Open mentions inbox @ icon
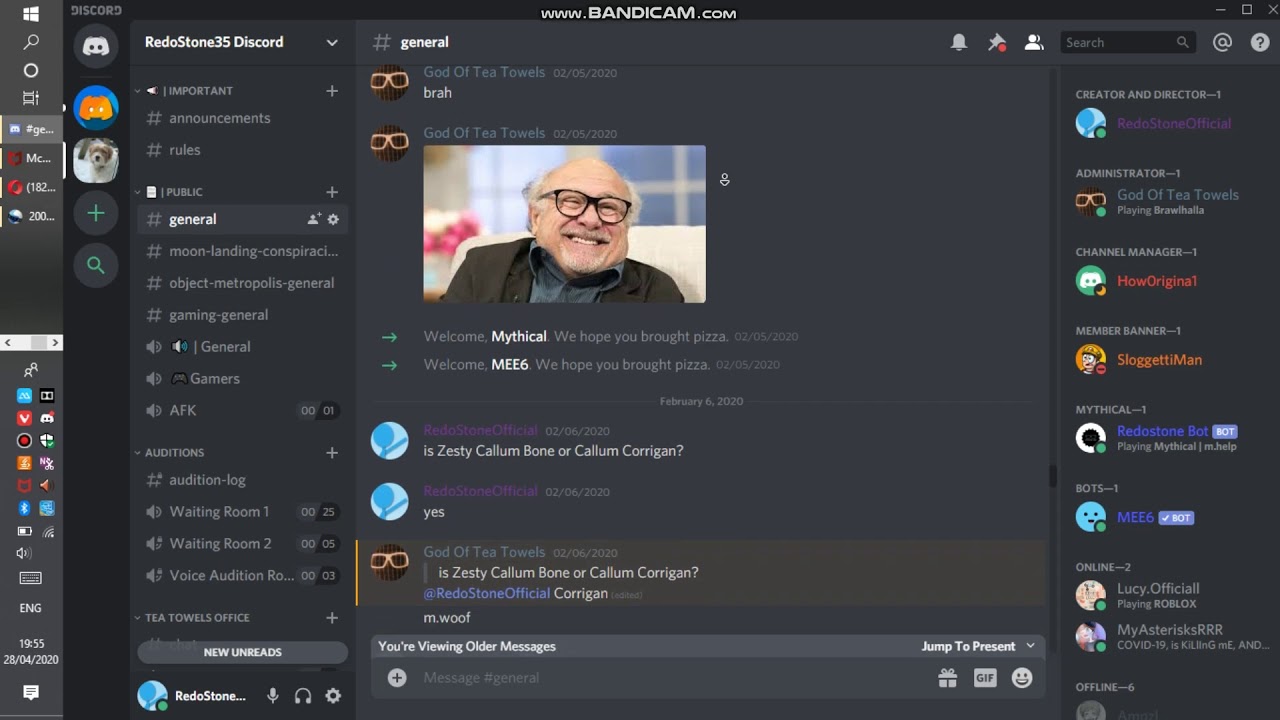The width and height of the screenshot is (1280, 720). tap(1222, 42)
